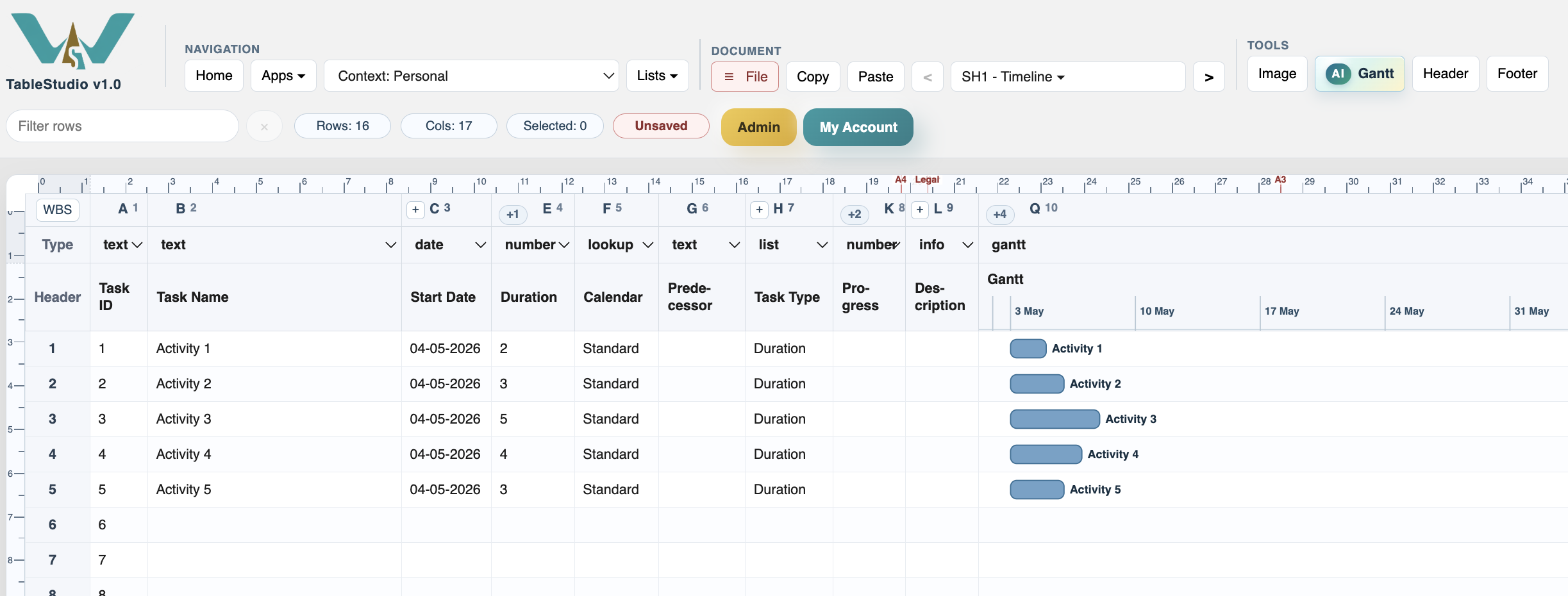Click the Calendar cell 'Standard' for Activity 2
Screen dimensions: 1568x596
[x=617, y=384]
